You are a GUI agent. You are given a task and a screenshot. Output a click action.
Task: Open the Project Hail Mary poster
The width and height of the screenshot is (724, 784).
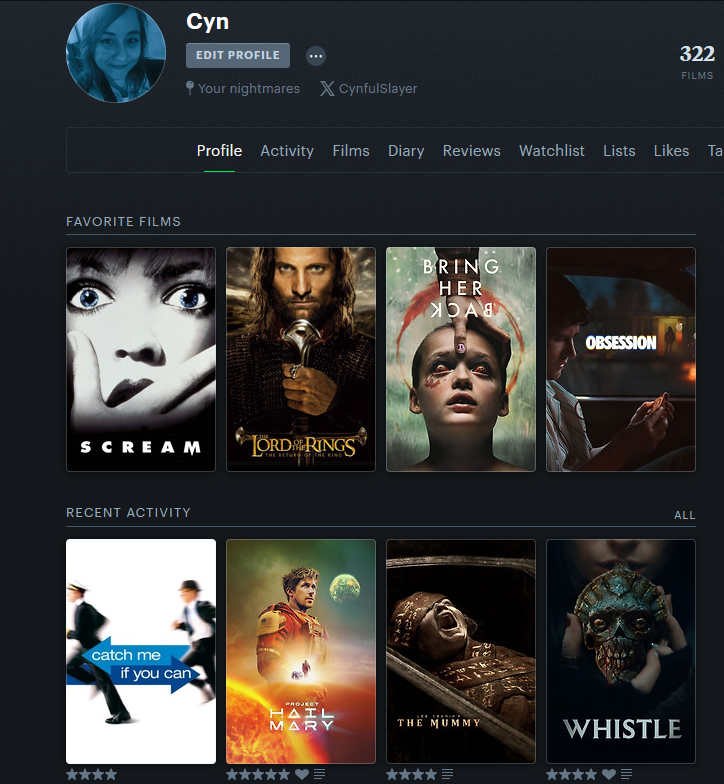pos(301,651)
